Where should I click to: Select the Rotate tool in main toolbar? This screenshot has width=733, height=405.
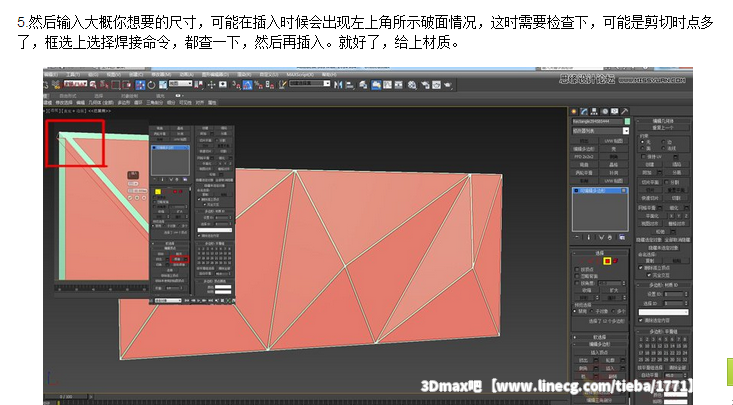pos(151,85)
